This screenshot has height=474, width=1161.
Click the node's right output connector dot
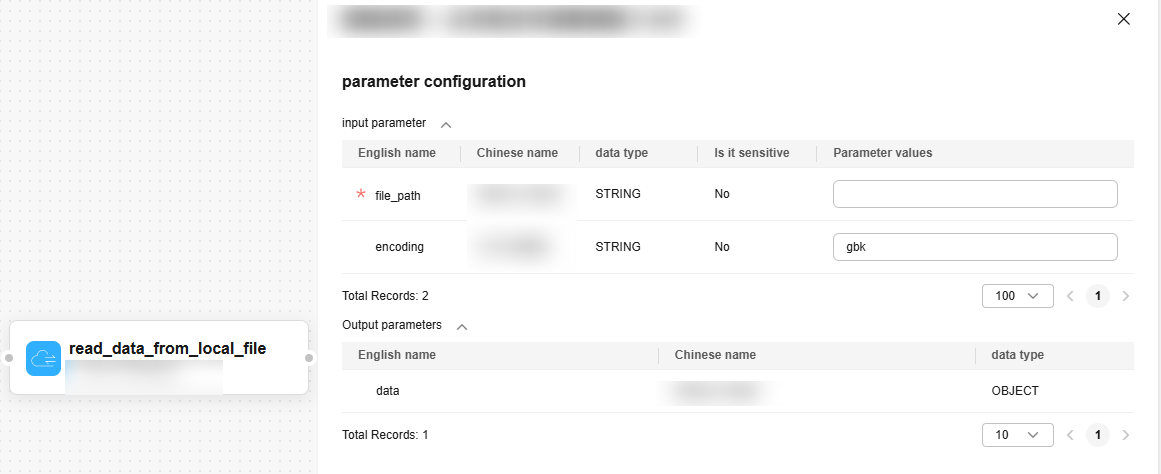310,358
